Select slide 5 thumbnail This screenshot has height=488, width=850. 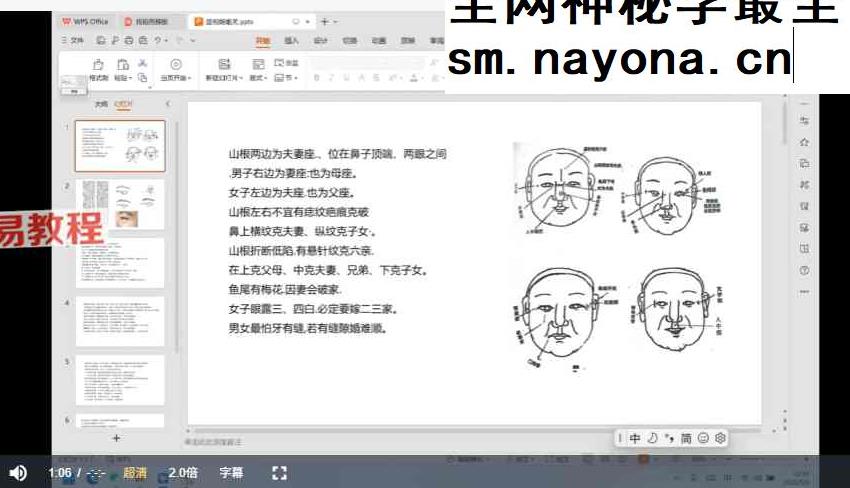point(120,380)
